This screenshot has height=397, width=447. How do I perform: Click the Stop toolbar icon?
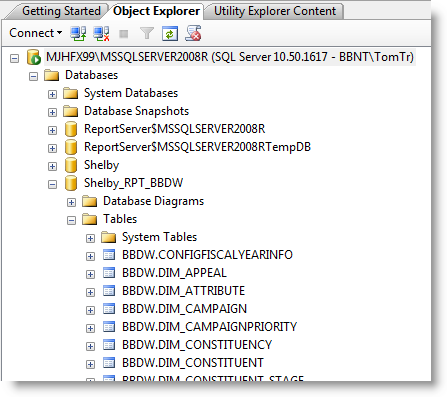pyautogui.click(x=124, y=34)
